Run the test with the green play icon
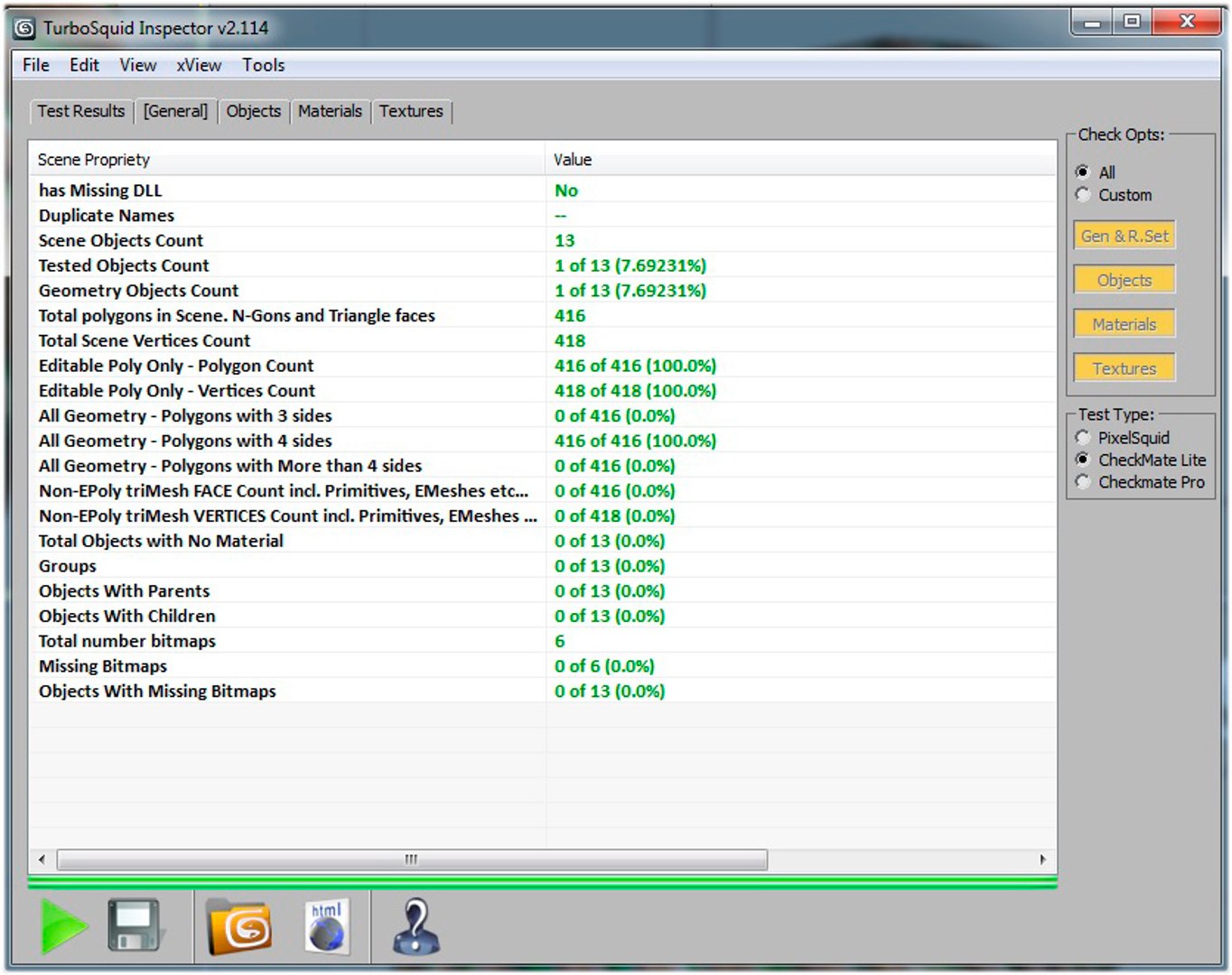The height and width of the screenshot is (975, 1232). [x=63, y=926]
